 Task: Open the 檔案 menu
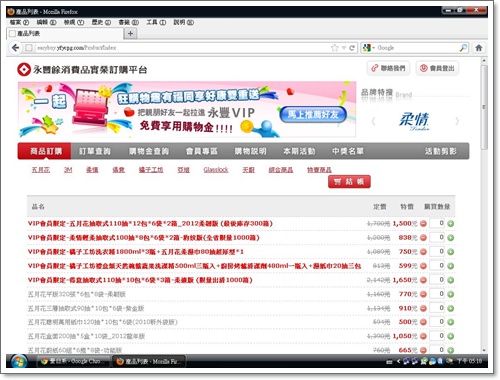click(x=19, y=22)
